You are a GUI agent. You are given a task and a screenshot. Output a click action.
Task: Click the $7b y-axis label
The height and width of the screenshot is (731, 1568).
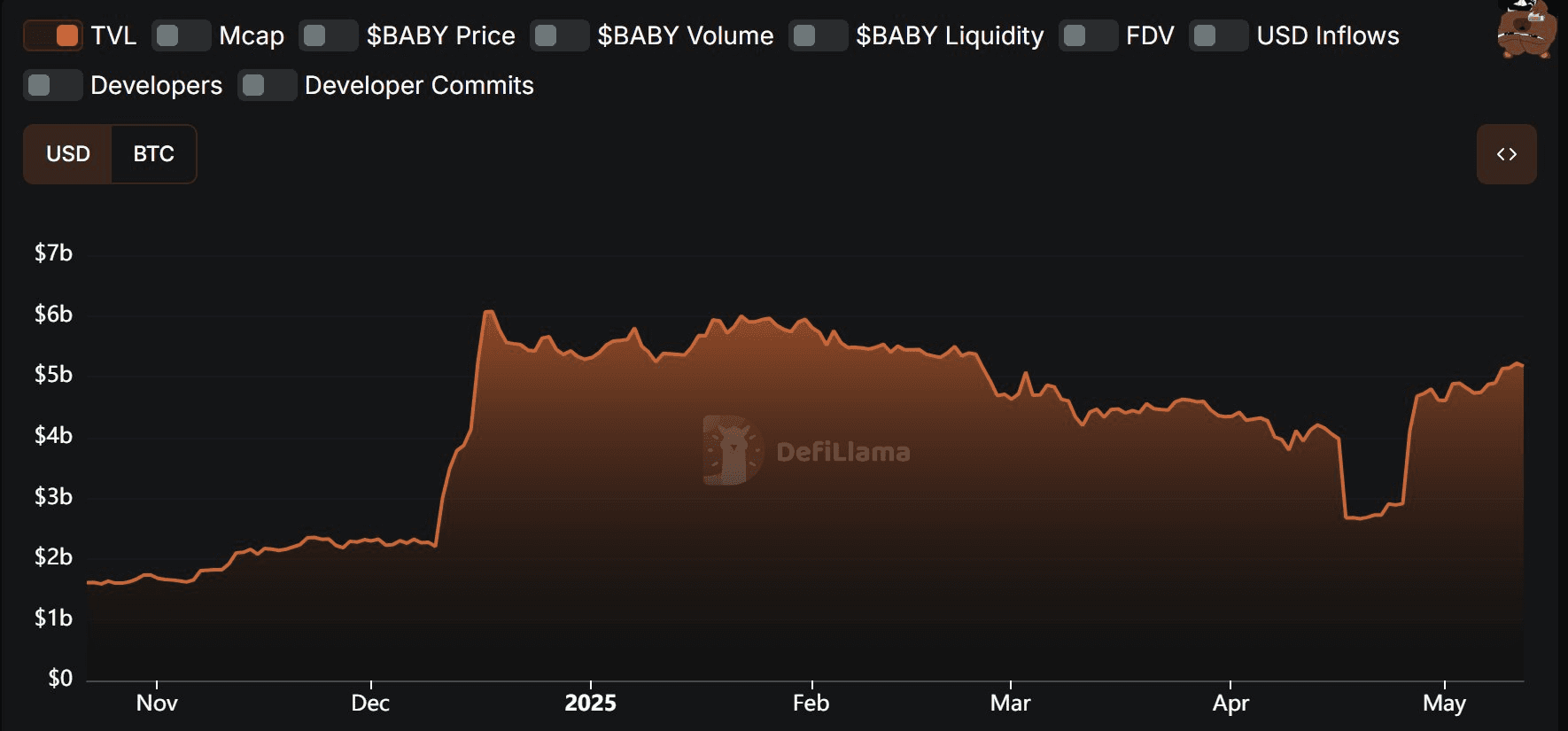pyautogui.click(x=53, y=253)
